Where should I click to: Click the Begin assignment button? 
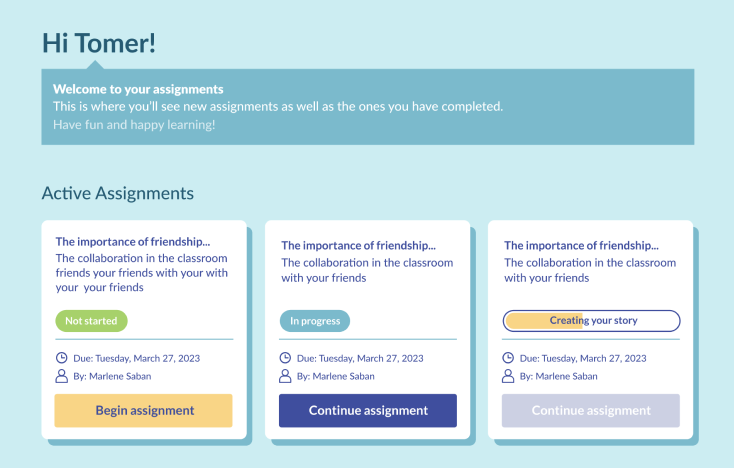[143, 410]
